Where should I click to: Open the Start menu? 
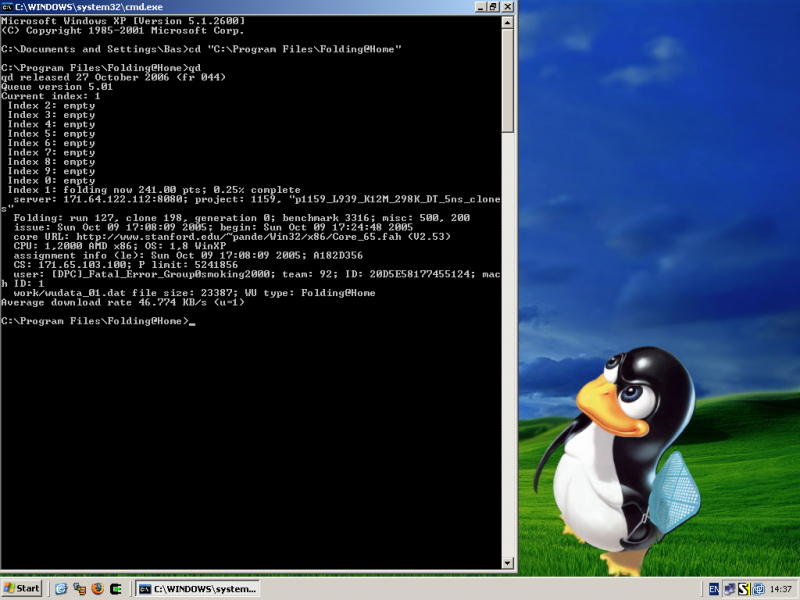click(x=21, y=588)
